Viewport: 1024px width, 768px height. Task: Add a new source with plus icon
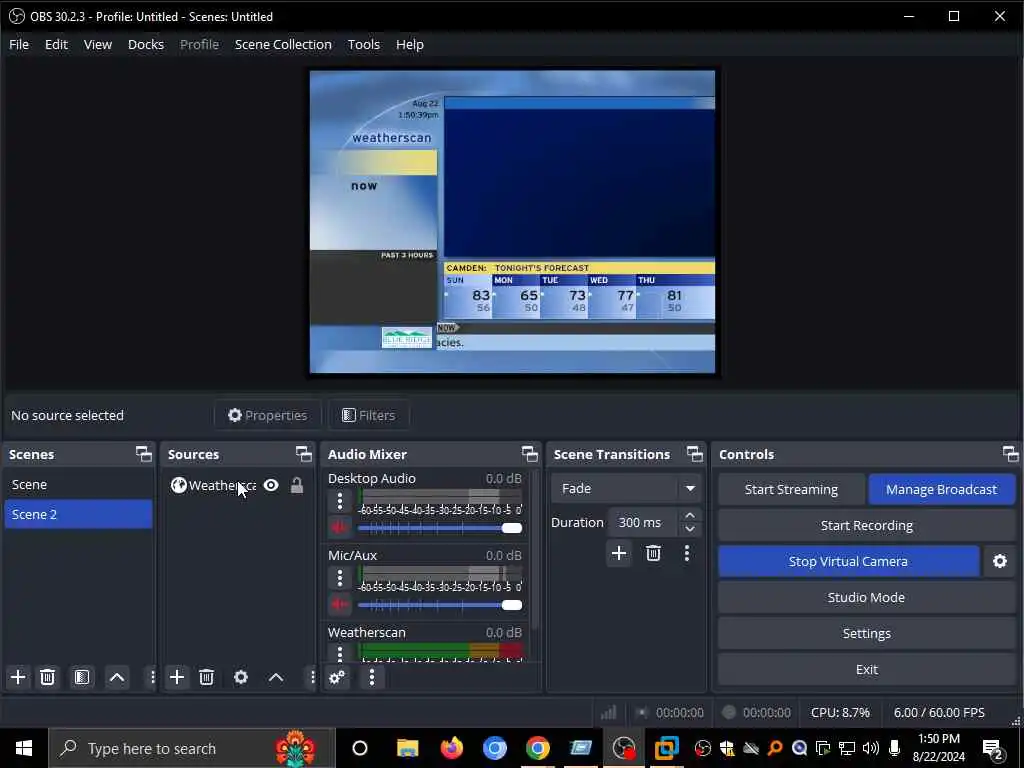point(177,677)
